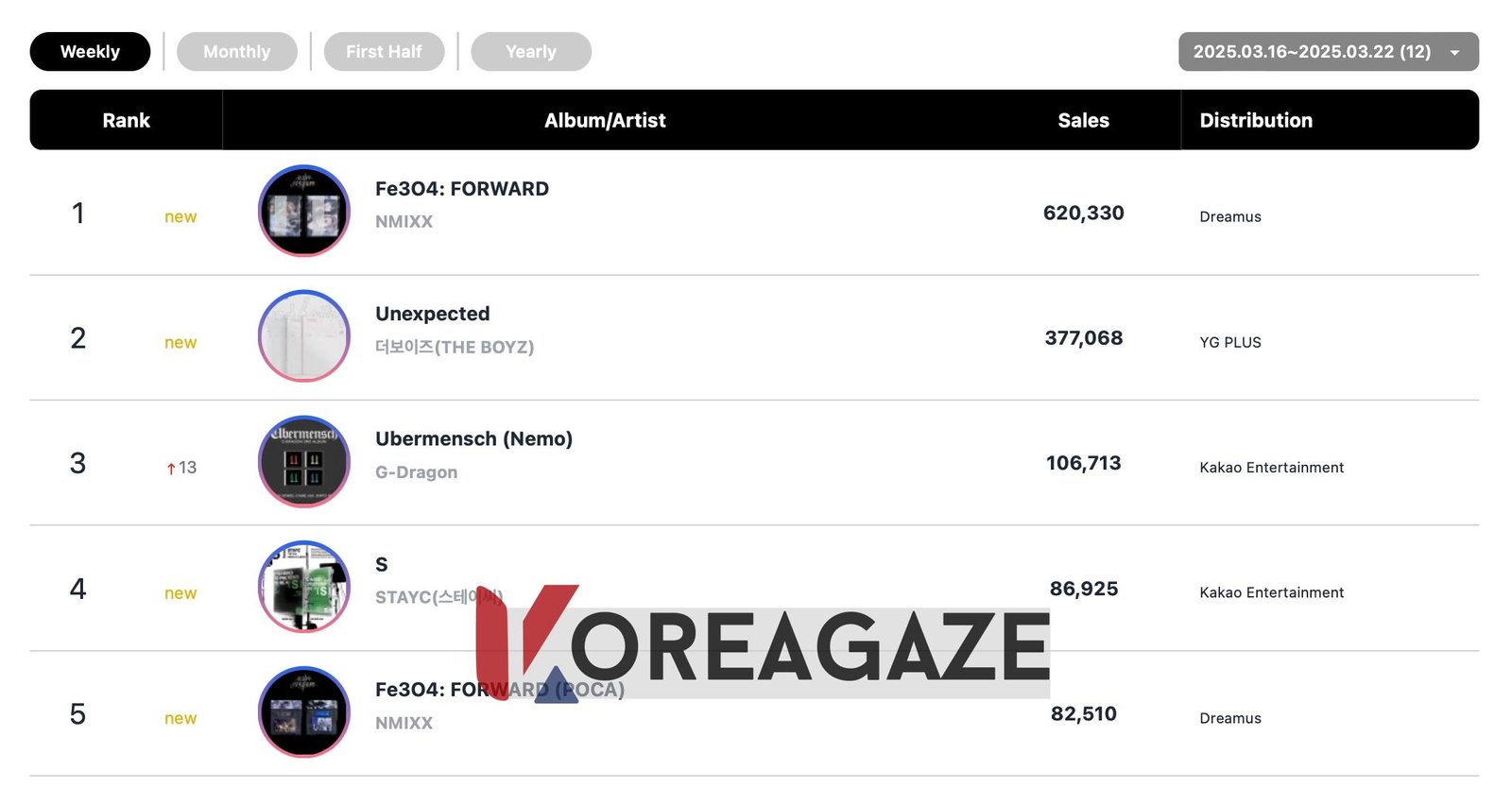Click the Sales column header
The width and height of the screenshot is (1512, 788).
tap(1083, 121)
